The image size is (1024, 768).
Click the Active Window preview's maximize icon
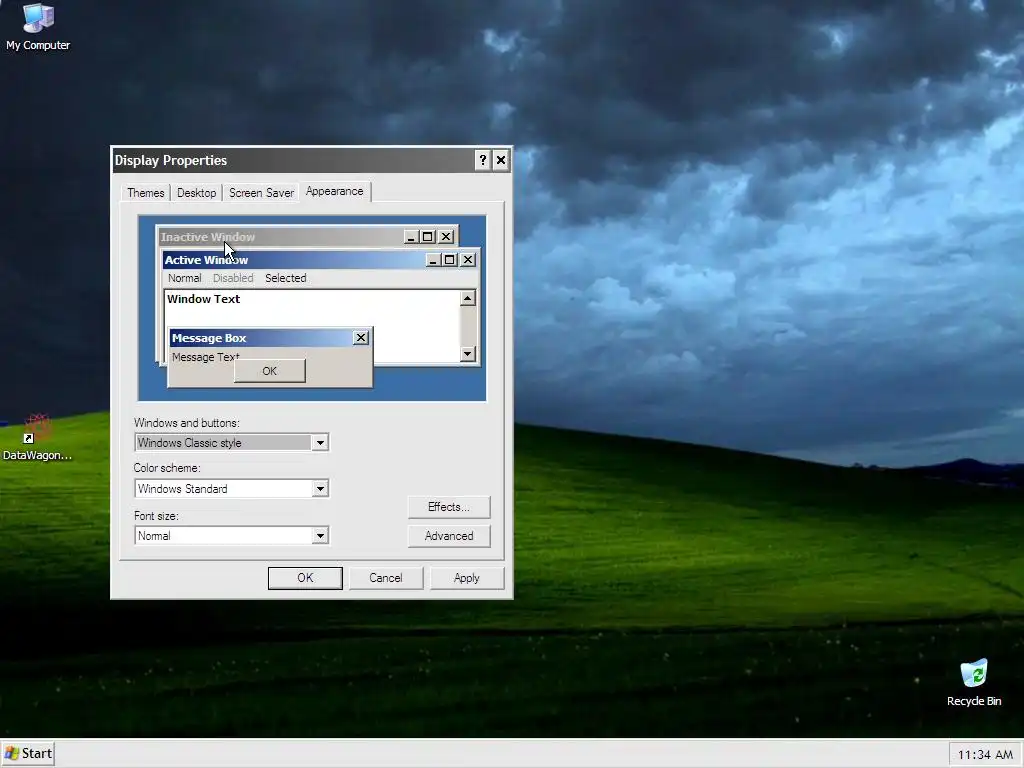(x=449, y=260)
